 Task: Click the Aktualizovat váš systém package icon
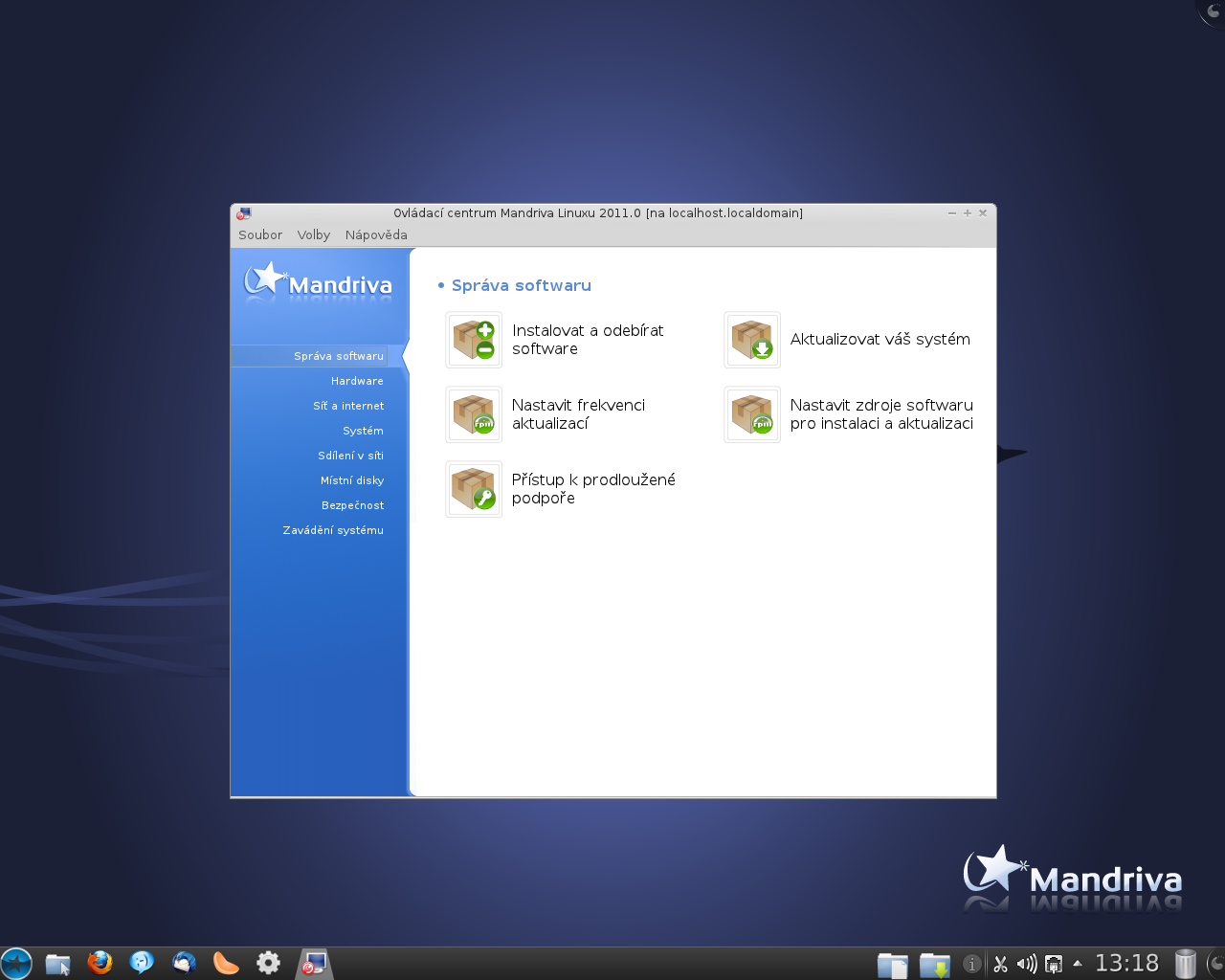[752, 340]
